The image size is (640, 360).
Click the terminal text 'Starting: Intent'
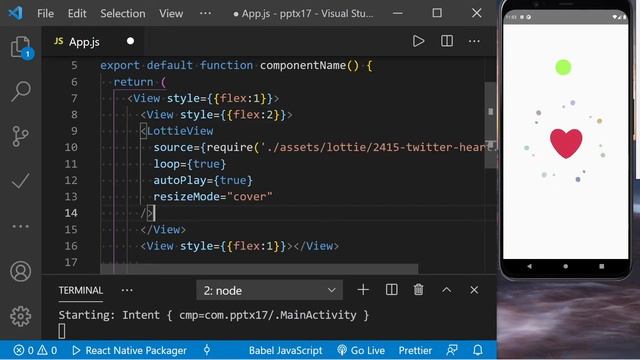[x=109, y=315]
